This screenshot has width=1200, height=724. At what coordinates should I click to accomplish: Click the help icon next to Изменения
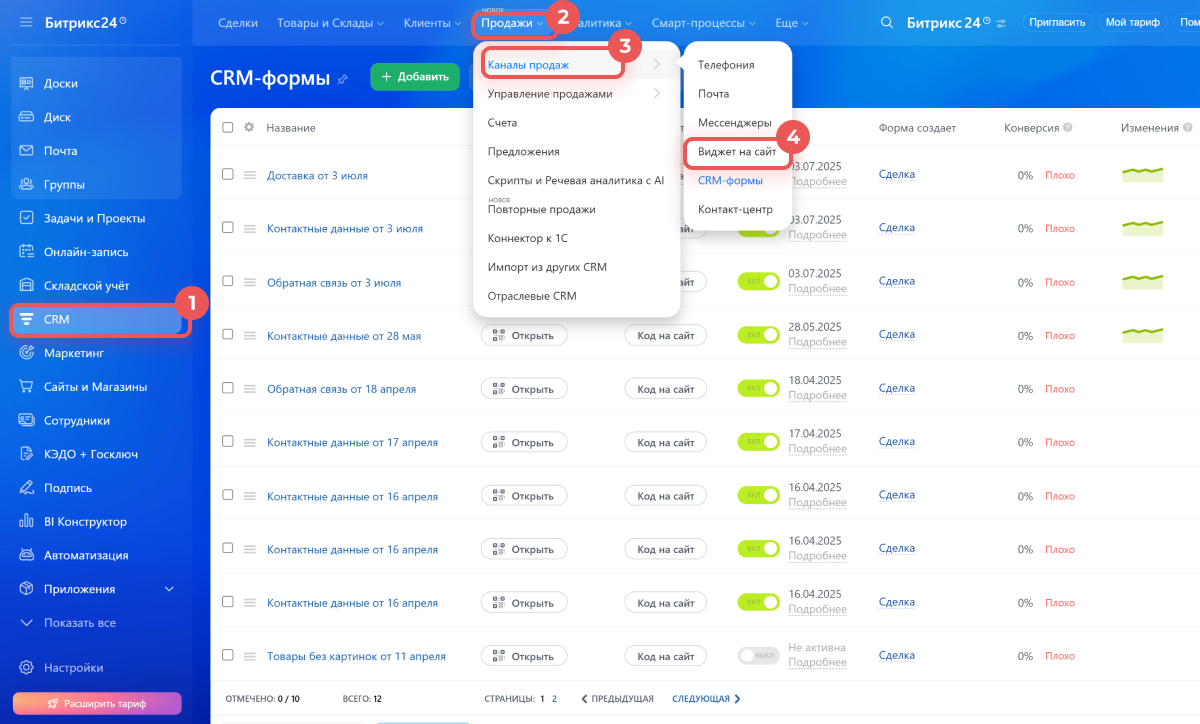click(x=1188, y=128)
